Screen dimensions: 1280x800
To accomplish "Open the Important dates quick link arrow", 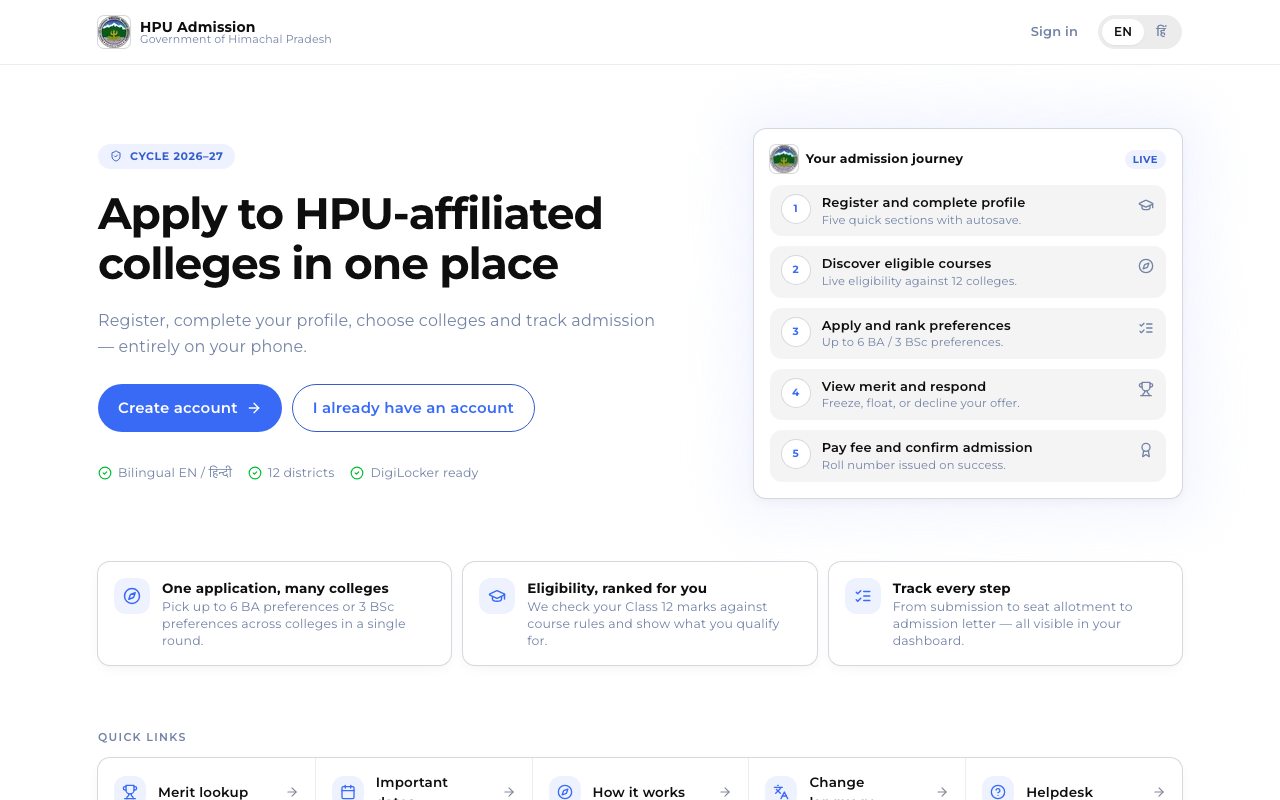I will tap(509, 792).
